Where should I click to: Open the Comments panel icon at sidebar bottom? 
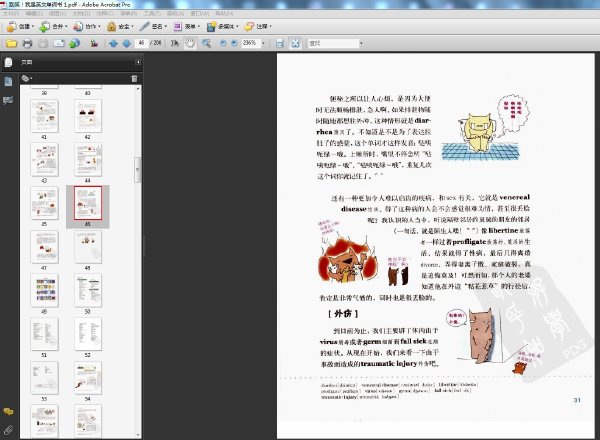[8, 412]
